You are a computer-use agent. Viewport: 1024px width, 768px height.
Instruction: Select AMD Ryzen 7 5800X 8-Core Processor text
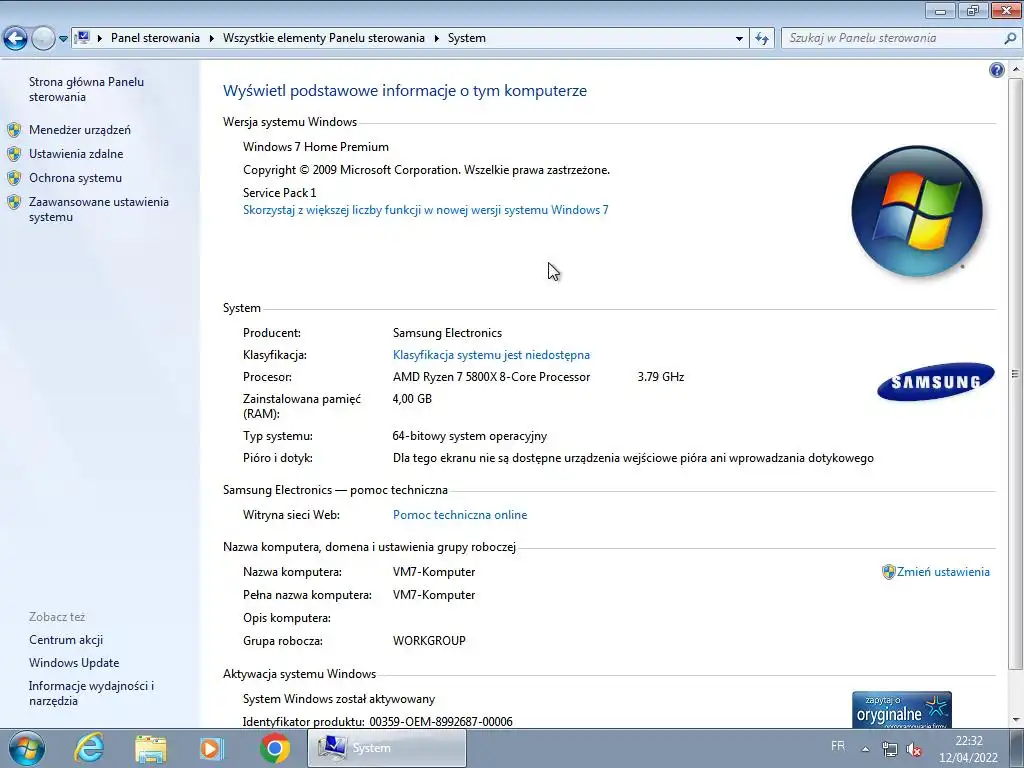coord(491,377)
